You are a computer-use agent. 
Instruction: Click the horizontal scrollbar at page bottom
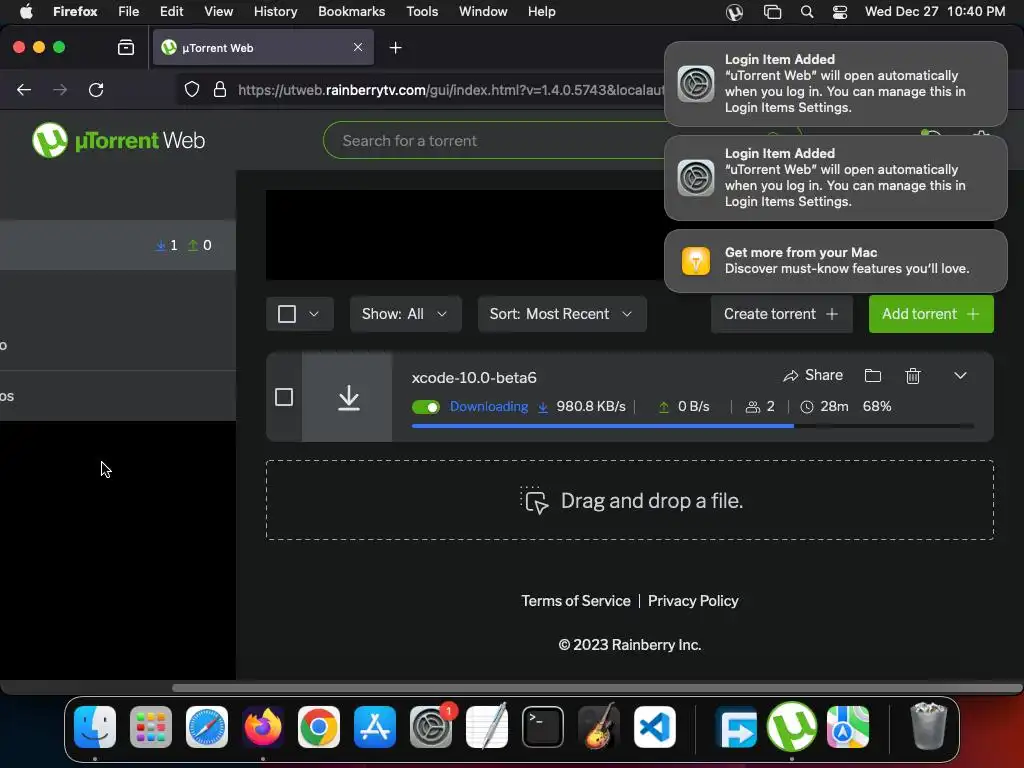pyautogui.click(x=597, y=688)
